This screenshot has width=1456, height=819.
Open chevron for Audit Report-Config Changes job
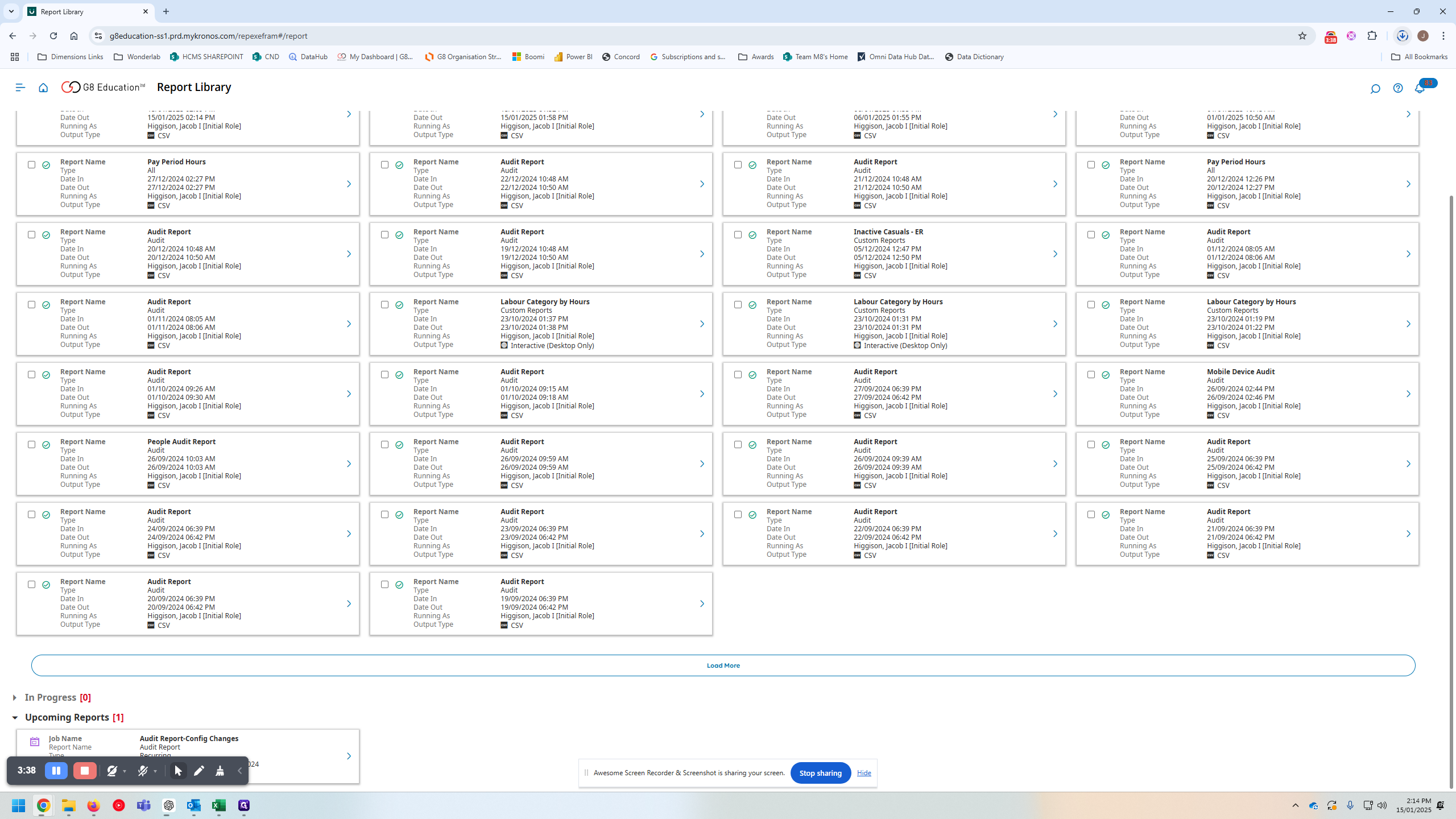(349, 756)
